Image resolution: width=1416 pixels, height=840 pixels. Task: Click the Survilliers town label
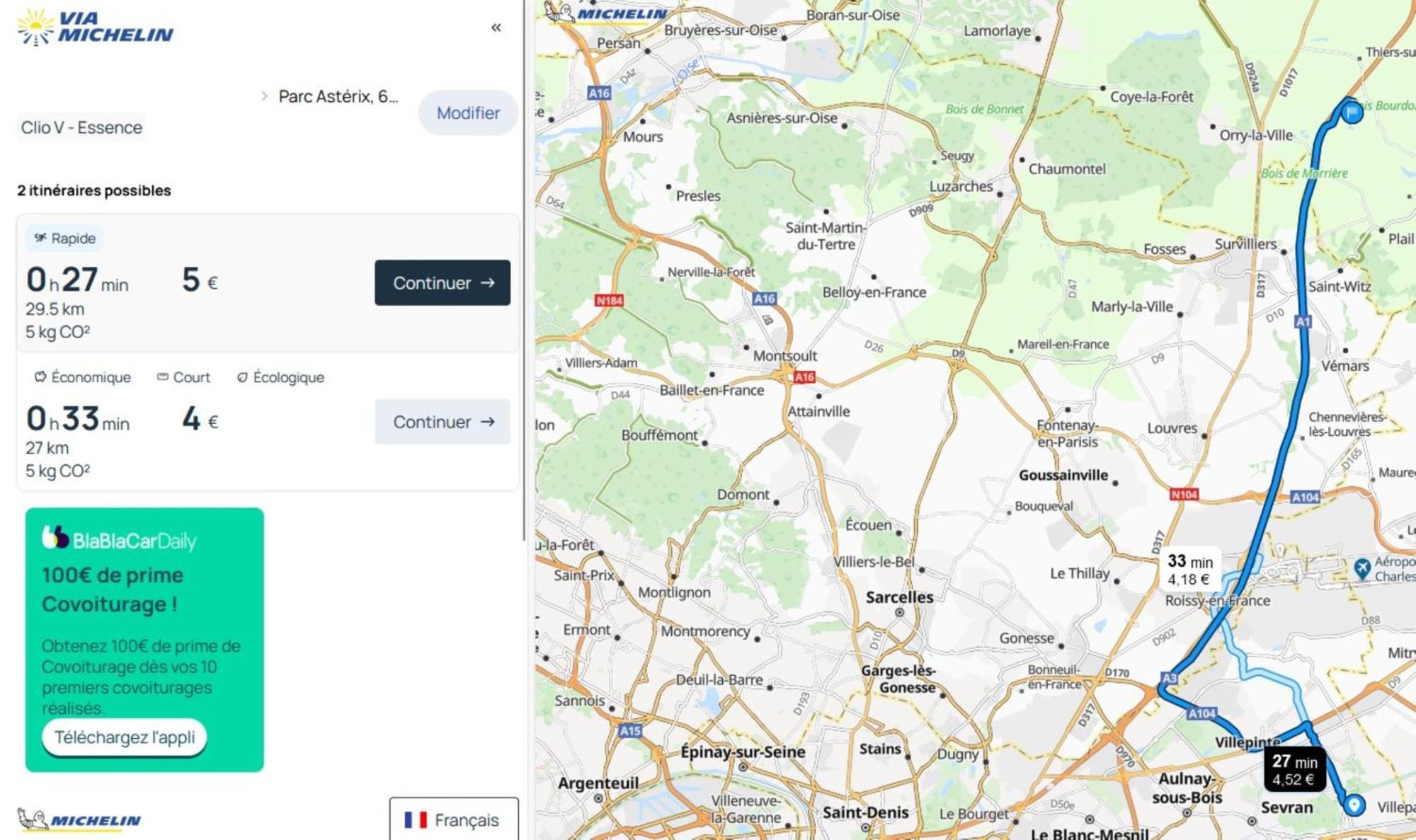(x=1245, y=244)
